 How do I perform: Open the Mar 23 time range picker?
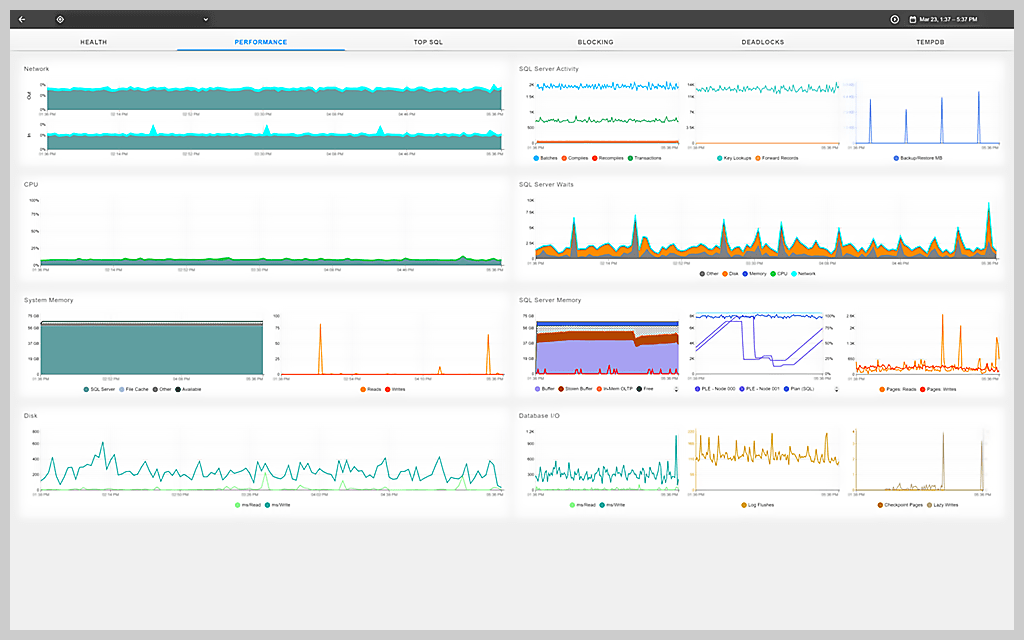coord(961,19)
